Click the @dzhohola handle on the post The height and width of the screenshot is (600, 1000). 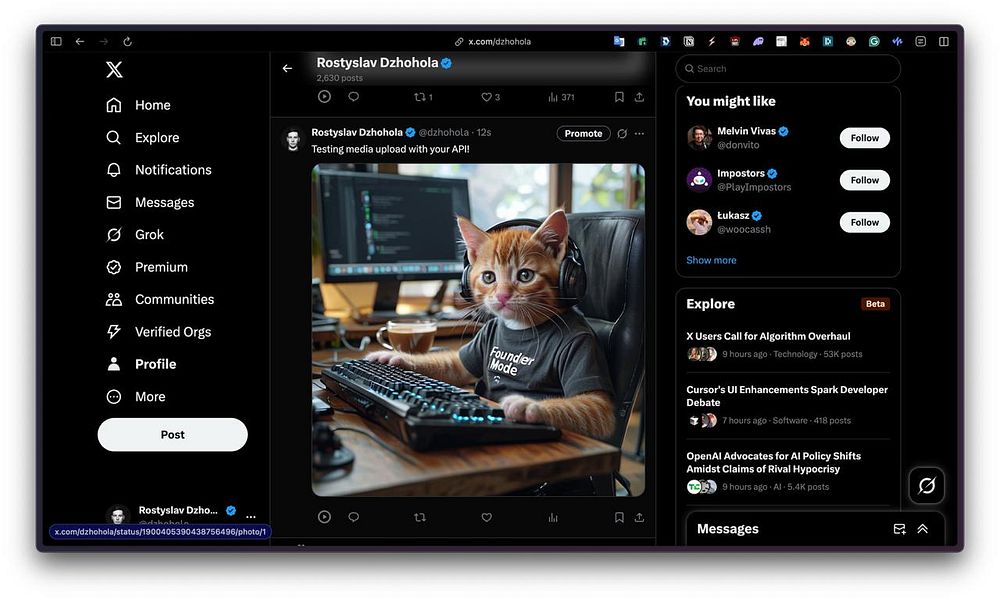coord(443,132)
